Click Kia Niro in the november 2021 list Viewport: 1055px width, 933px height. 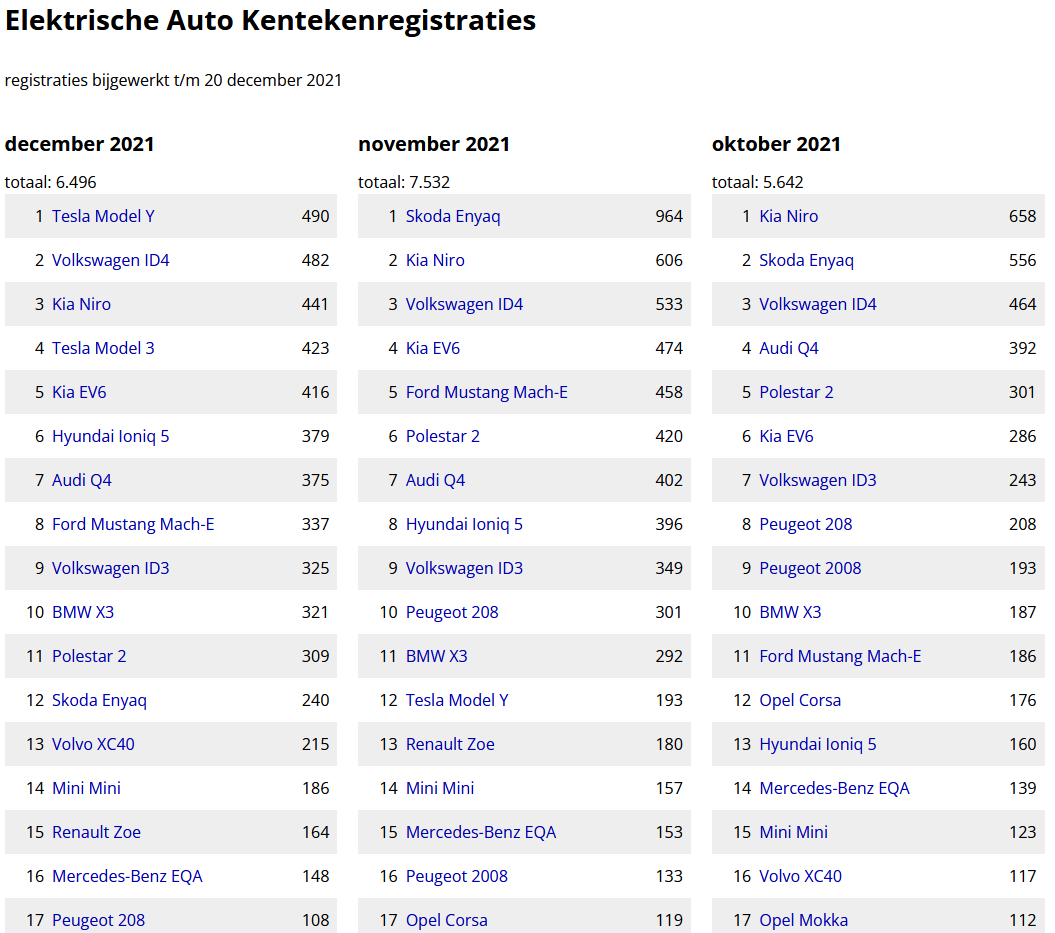[435, 260]
